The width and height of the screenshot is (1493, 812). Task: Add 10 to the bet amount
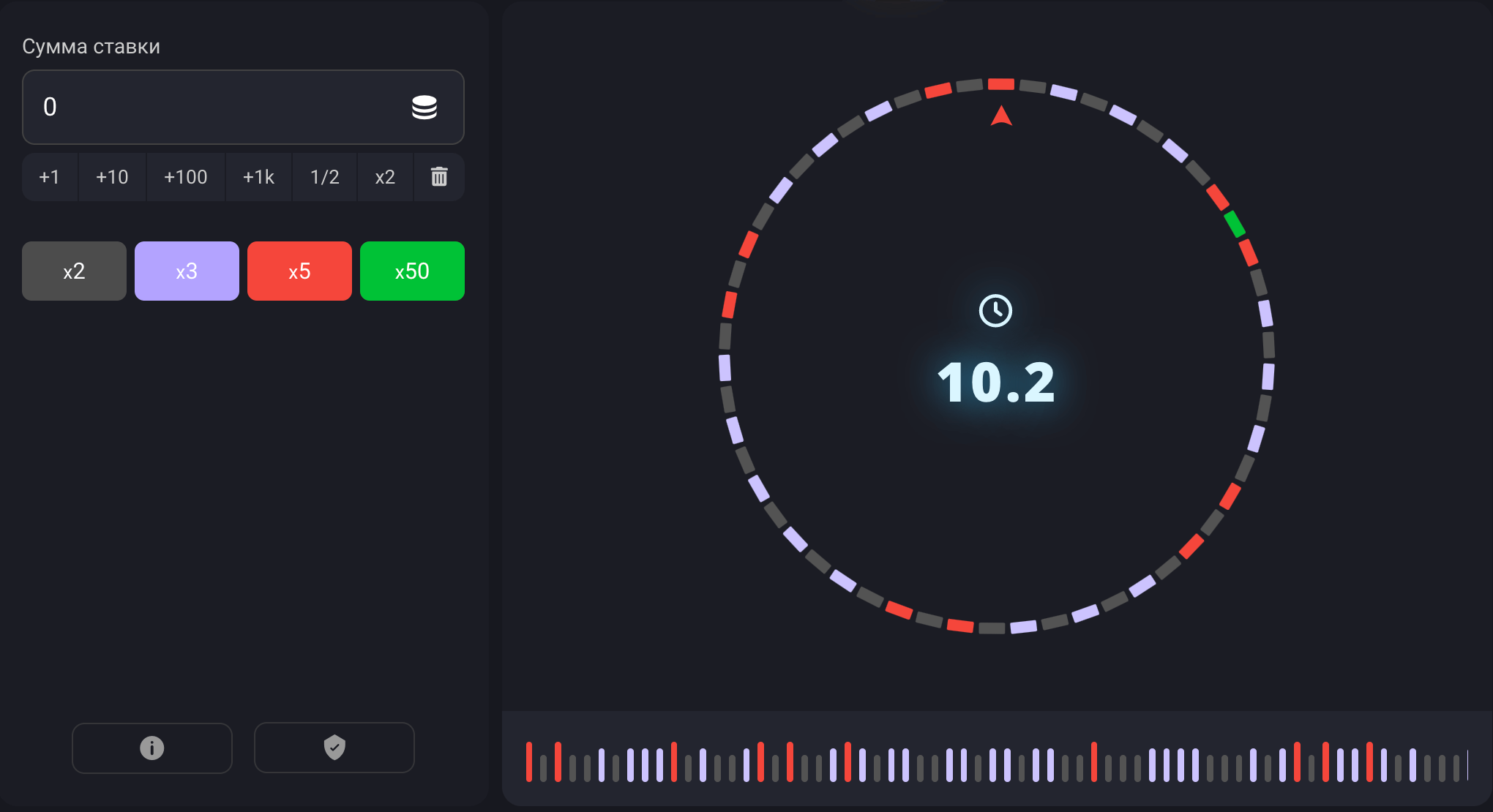[112, 177]
